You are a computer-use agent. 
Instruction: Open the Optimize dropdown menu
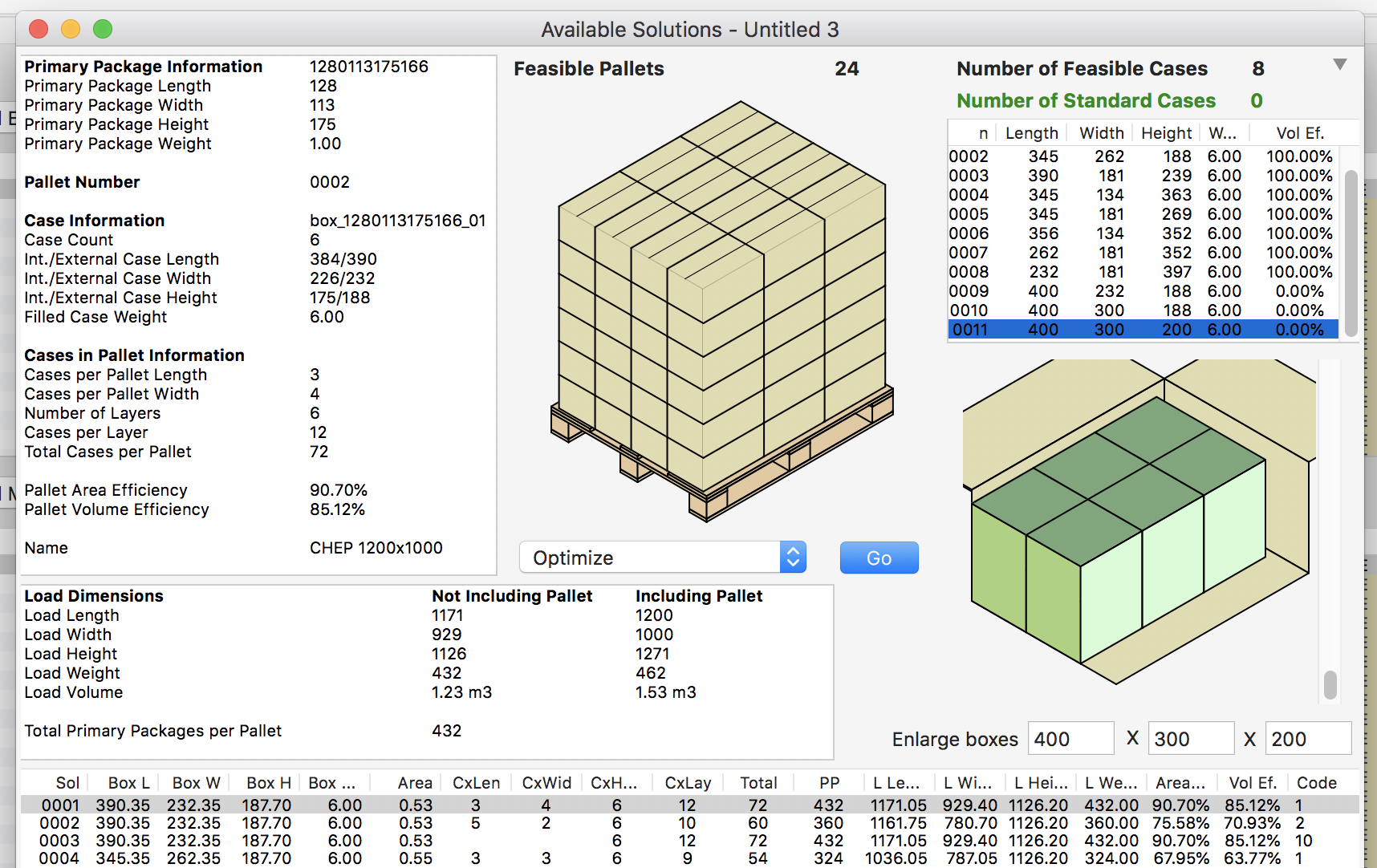pos(662,558)
